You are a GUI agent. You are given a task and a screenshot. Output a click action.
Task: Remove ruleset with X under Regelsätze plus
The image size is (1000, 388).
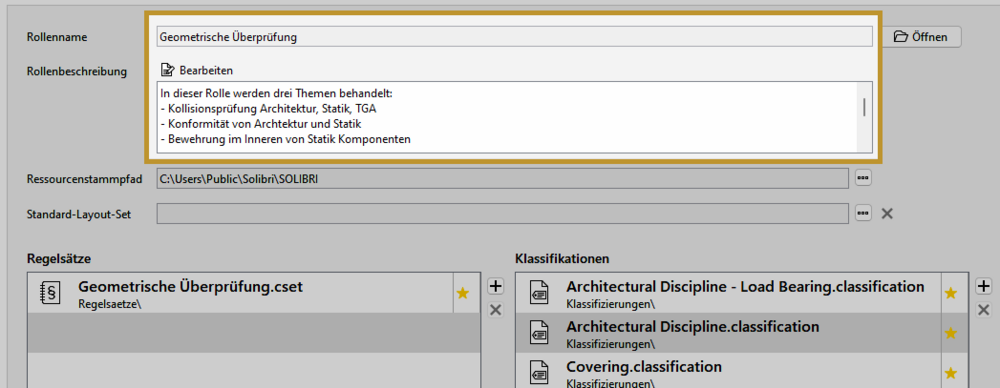496,310
